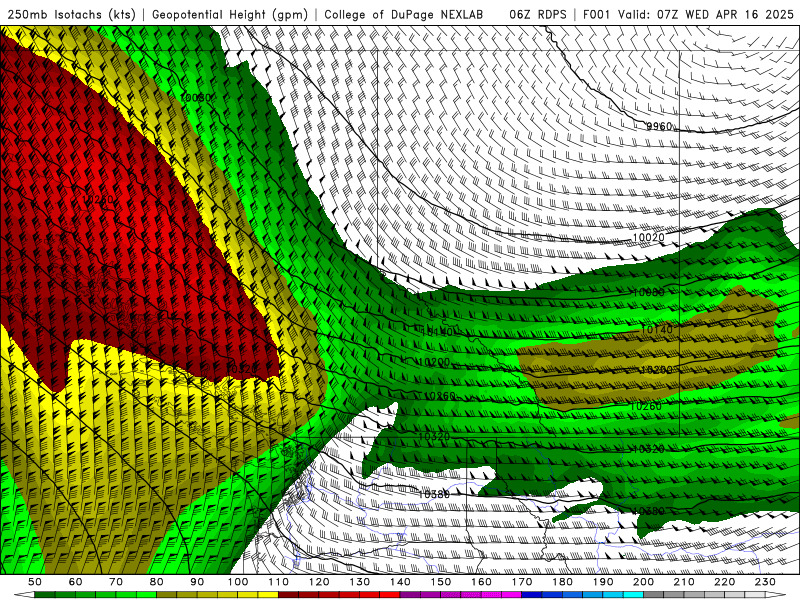The width and height of the screenshot is (800, 600).
Task: Click the color scale label 60
Action: [x=76, y=582]
